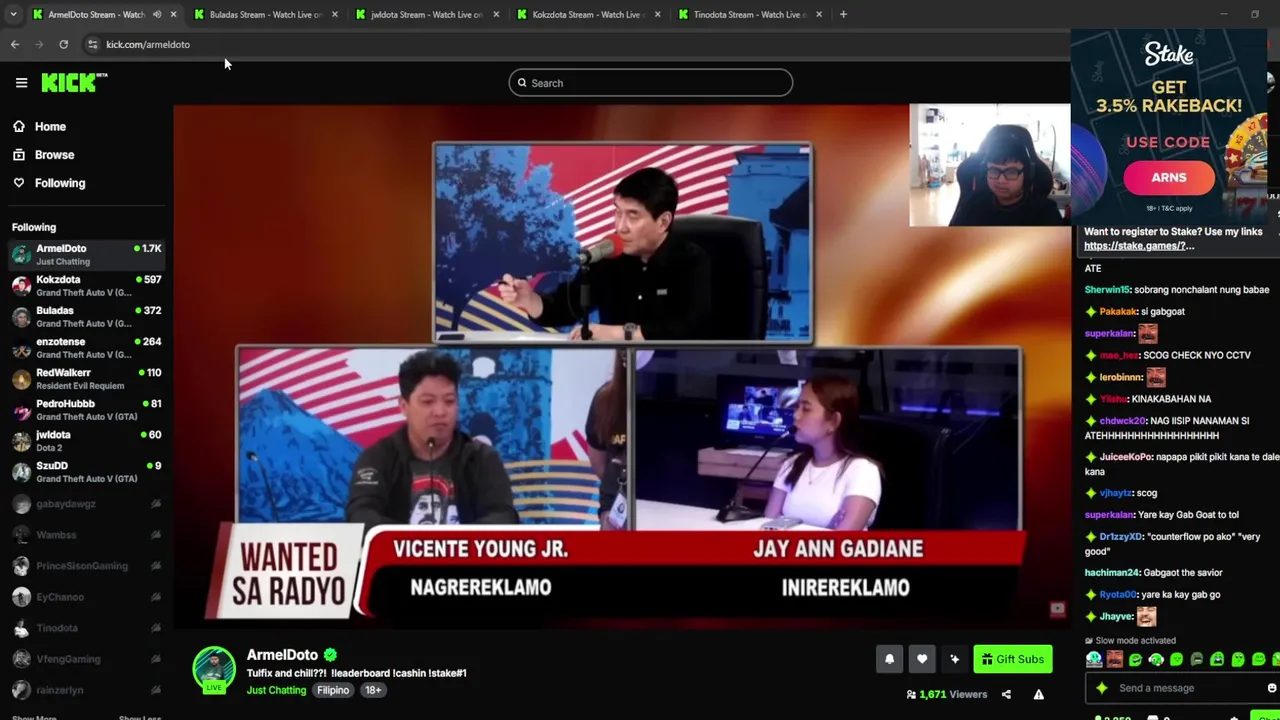1280x720 pixels.
Task: Go back in browser history
Action: coord(15,44)
